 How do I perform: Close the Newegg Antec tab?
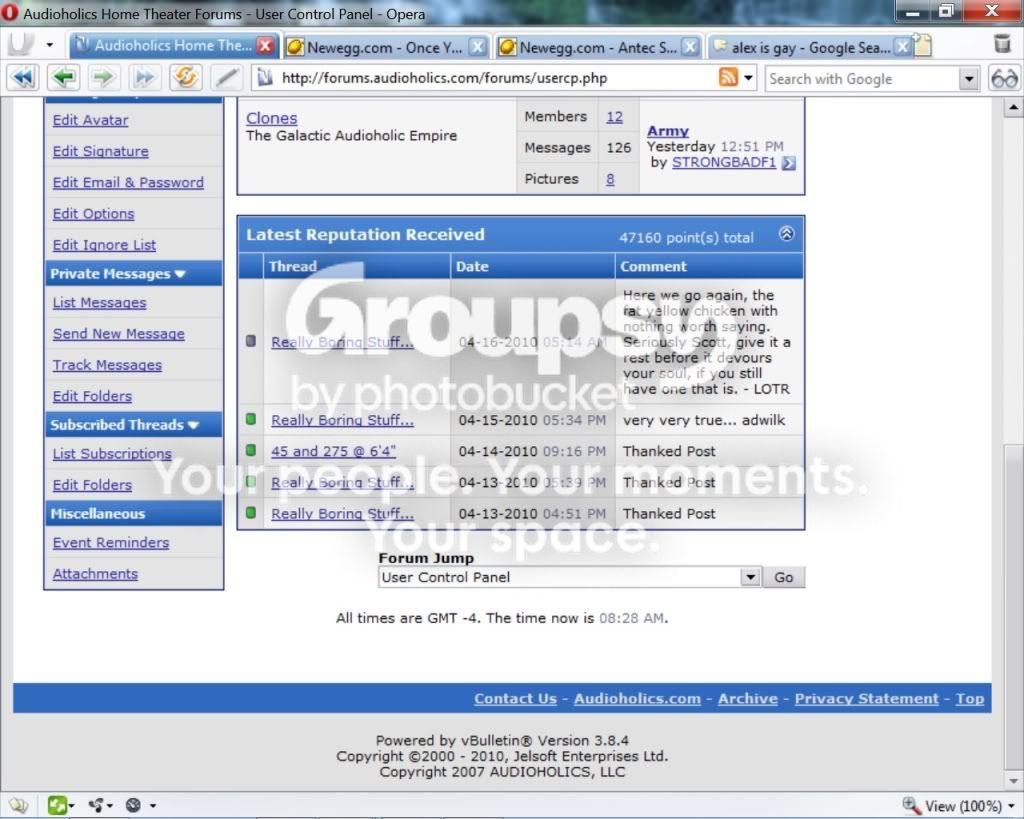point(690,47)
